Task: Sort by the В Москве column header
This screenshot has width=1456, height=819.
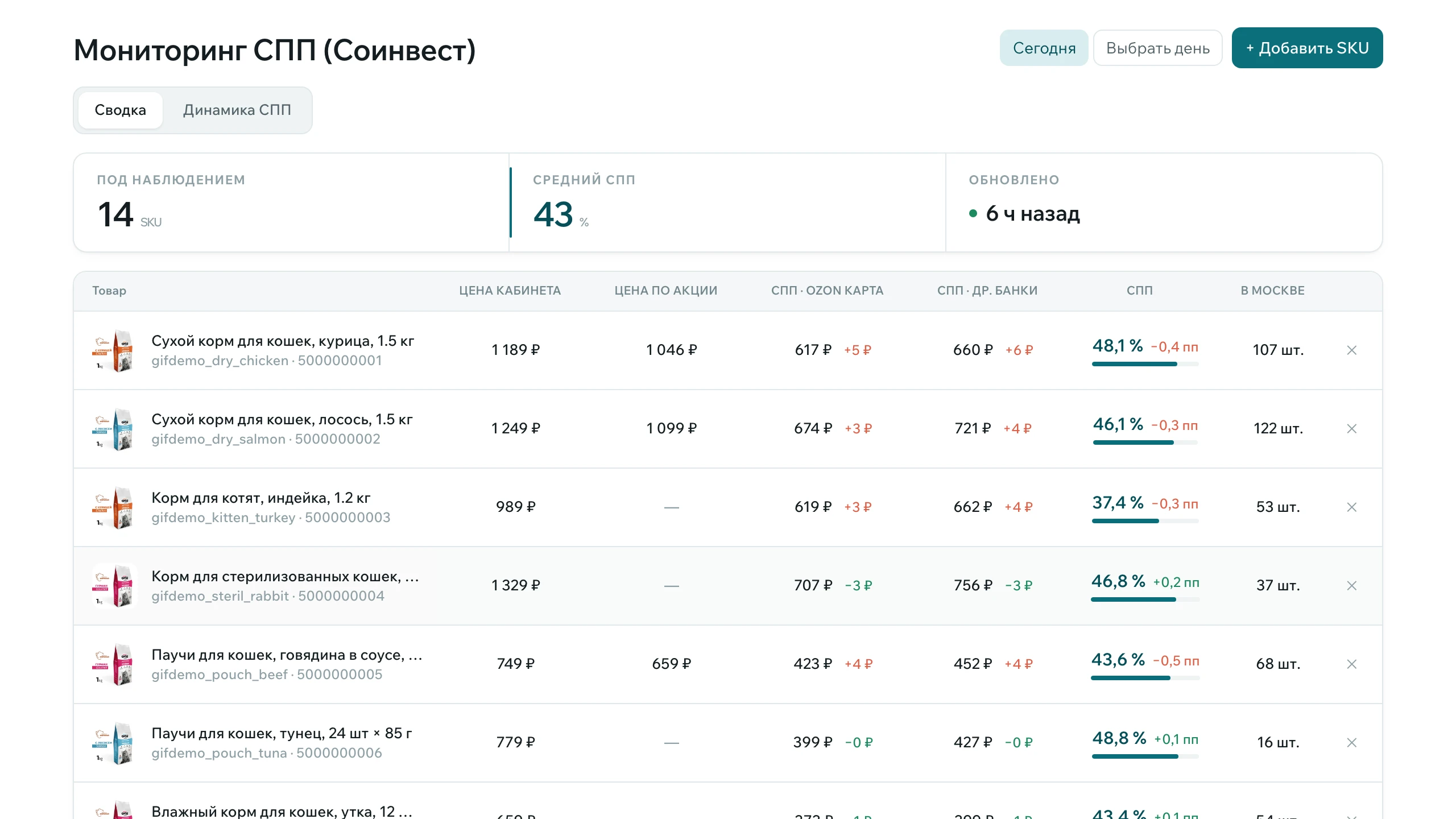Action: [1273, 291]
